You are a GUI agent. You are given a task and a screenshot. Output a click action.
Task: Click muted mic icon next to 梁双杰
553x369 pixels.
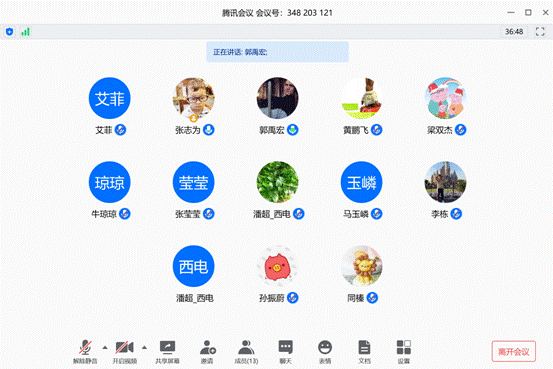click(x=460, y=130)
